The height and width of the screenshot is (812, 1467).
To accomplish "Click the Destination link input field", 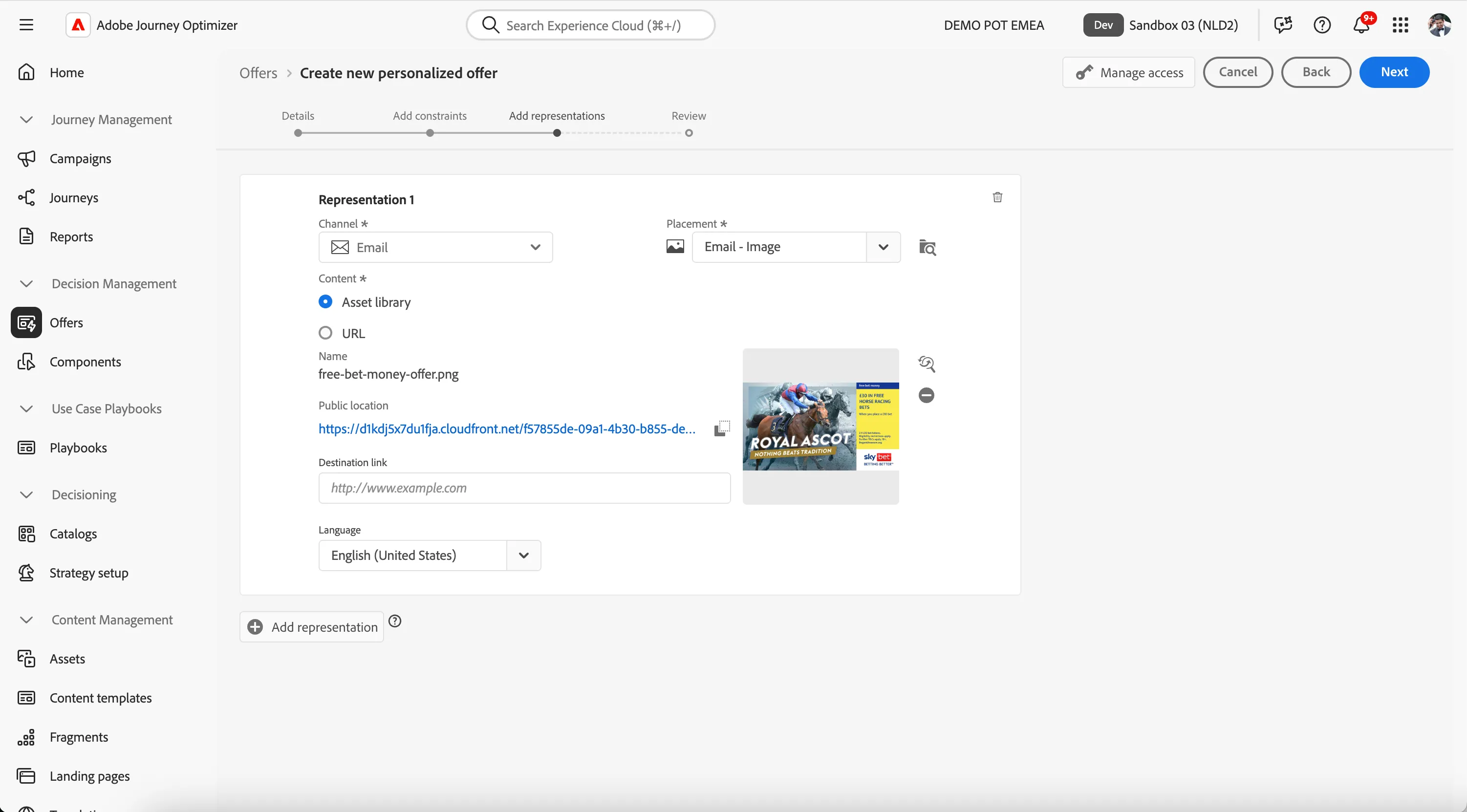I will pos(524,488).
